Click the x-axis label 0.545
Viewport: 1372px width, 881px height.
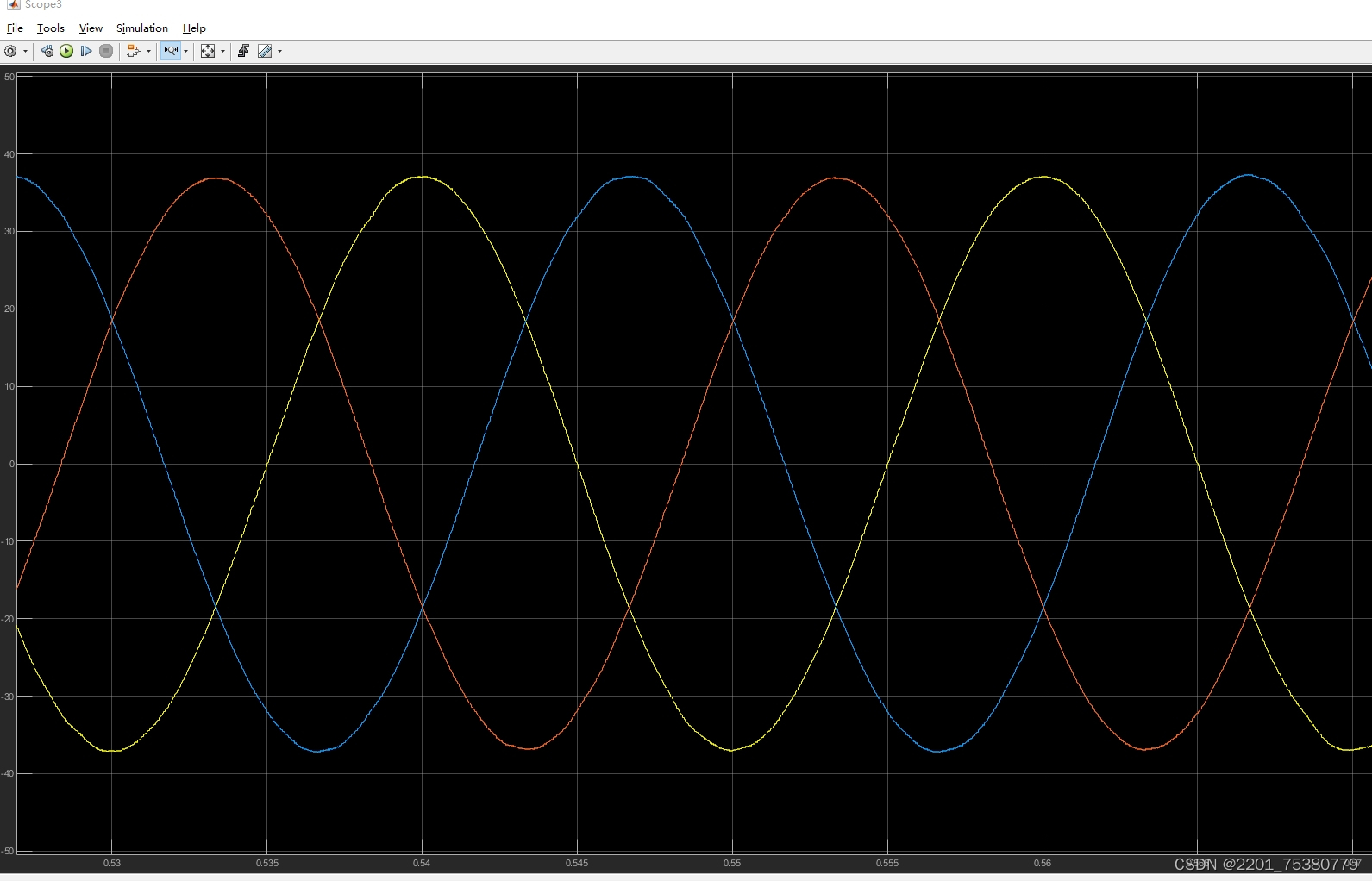[x=577, y=863]
